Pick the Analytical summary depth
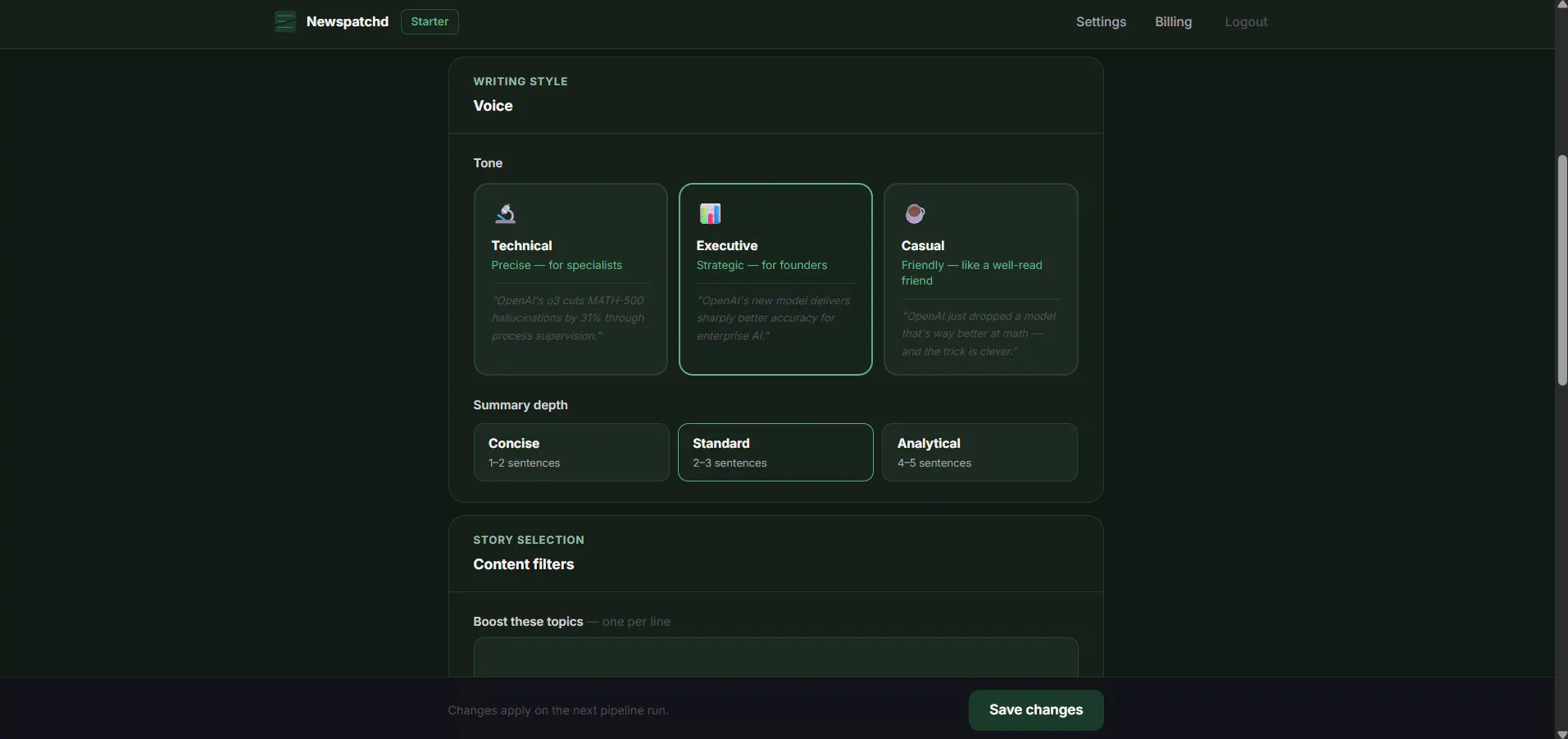Image resolution: width=1568 pixels, height=739 pixels. point(979,452)
